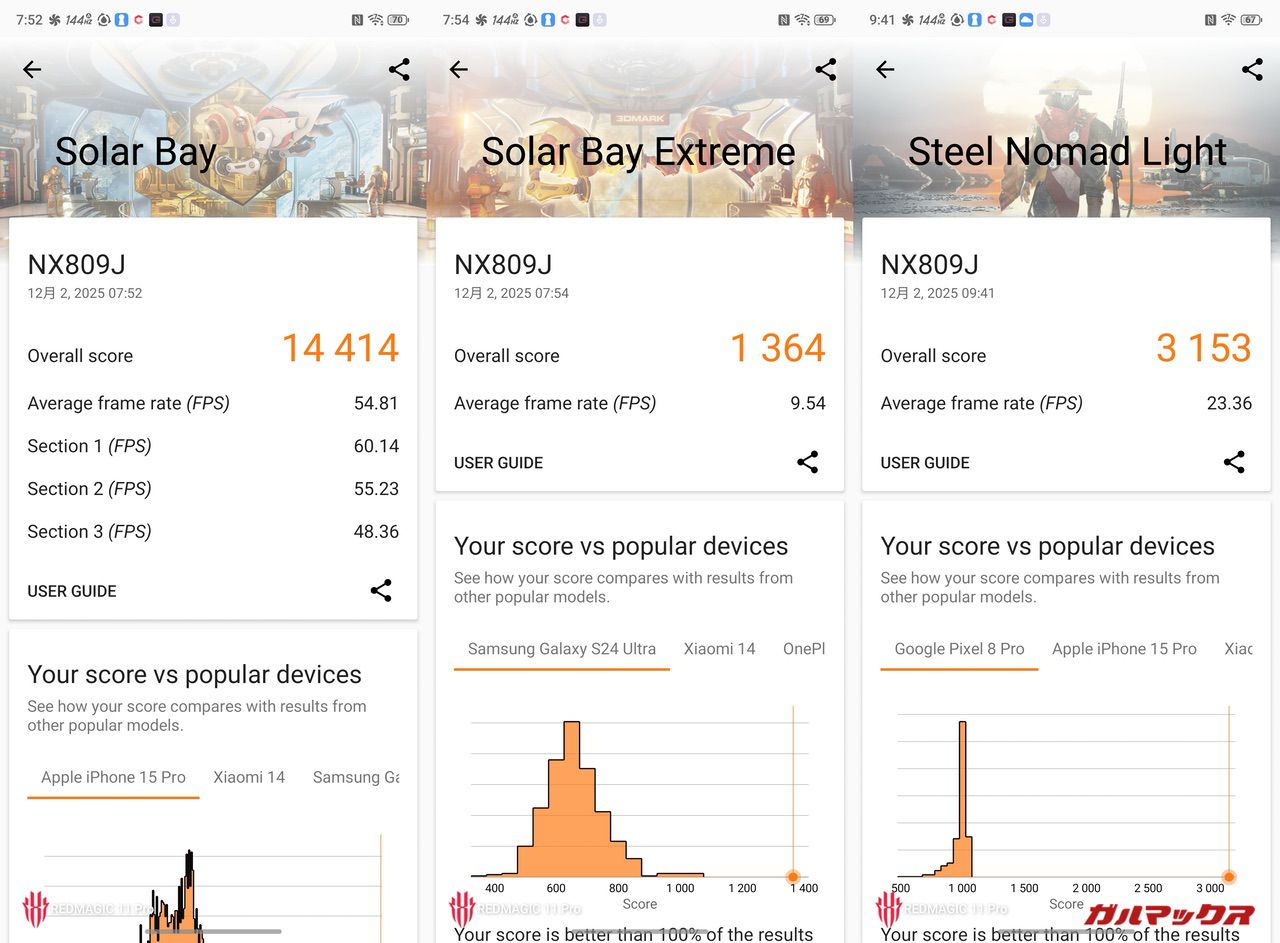Return from the Steel Nomad Light screen
1280x943 pixels.
coord(885,69)
